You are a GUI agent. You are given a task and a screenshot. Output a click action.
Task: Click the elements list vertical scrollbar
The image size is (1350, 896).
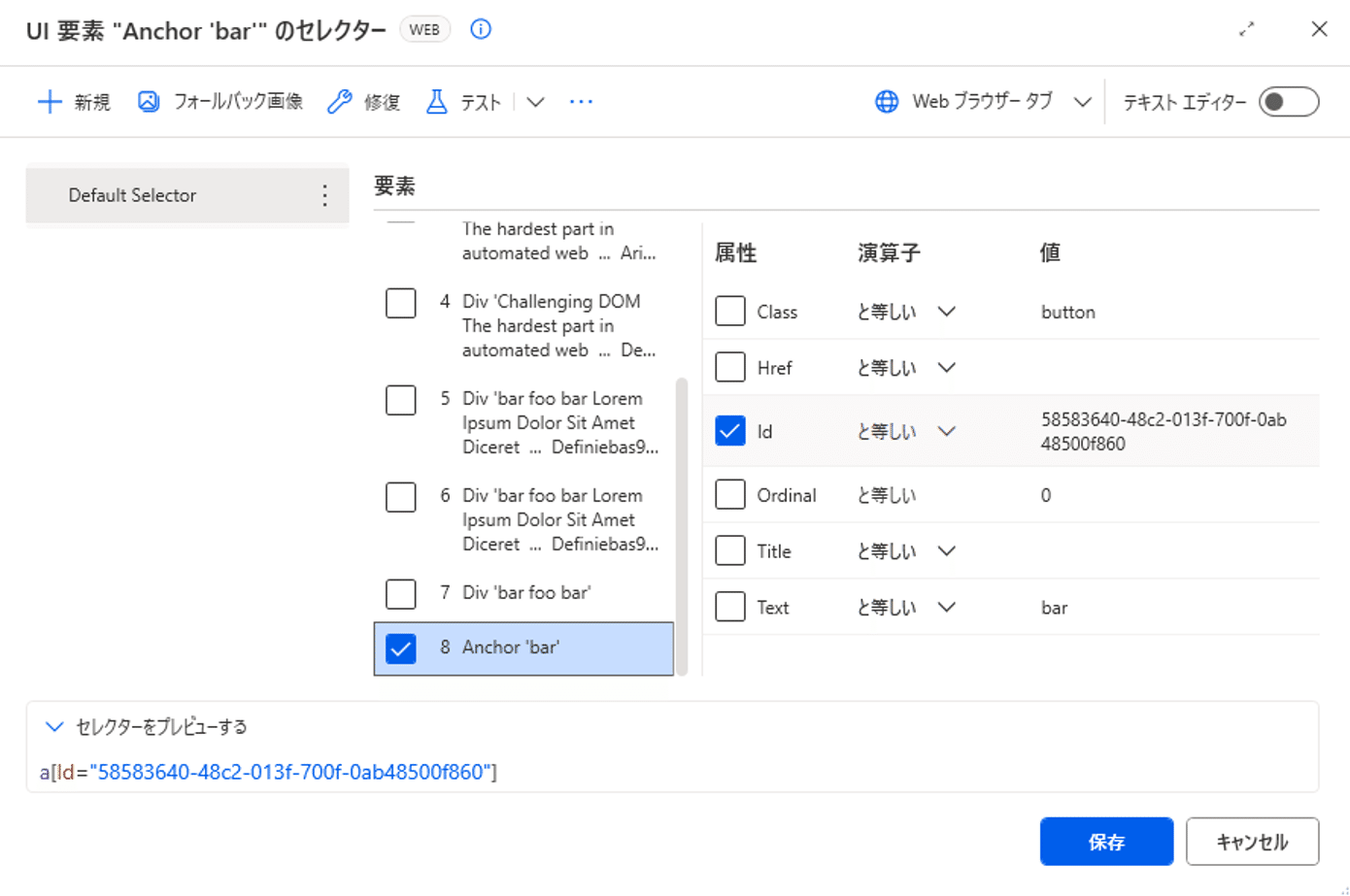tap(681, 525)
